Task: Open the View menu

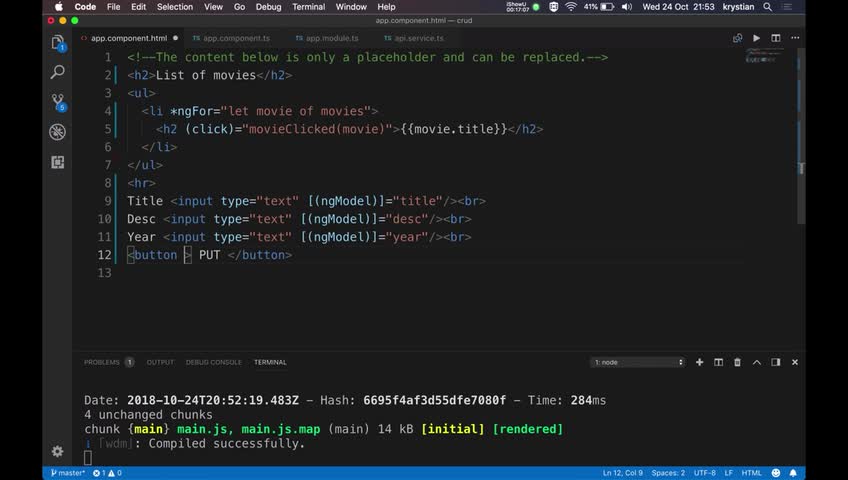Action: (213, 7)
